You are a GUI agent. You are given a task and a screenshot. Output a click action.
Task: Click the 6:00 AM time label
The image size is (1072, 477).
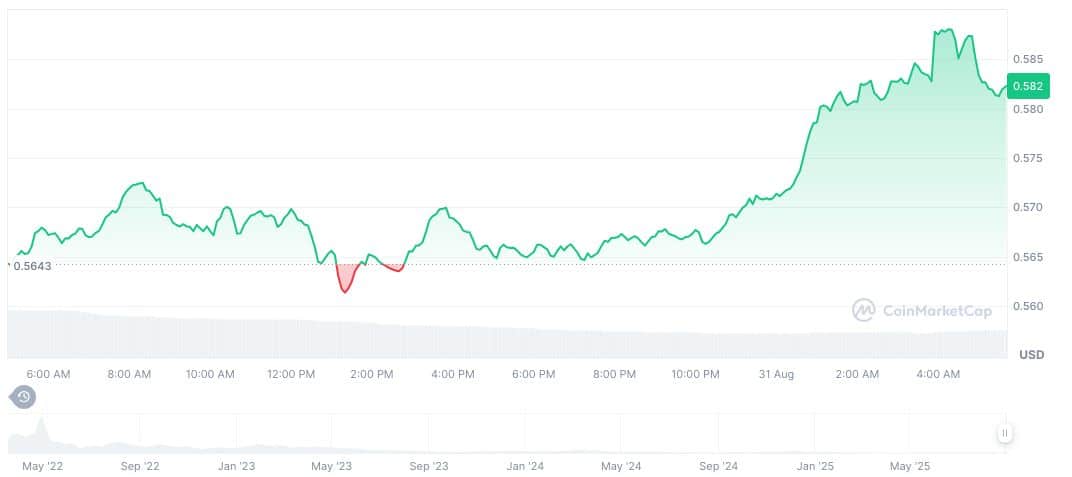(x=48, y=374)
